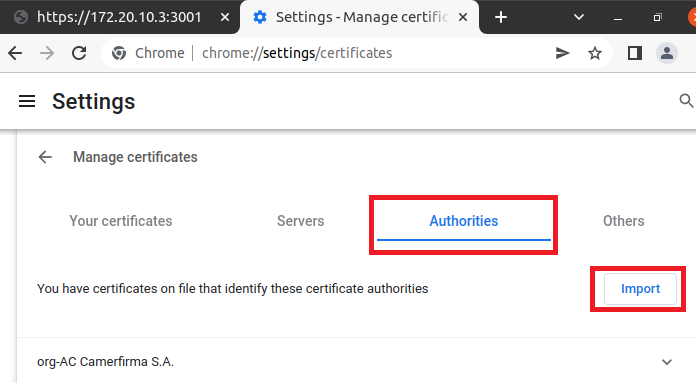
Task: Bookmark this page with the star icon
Action: (x=594, y=53)
